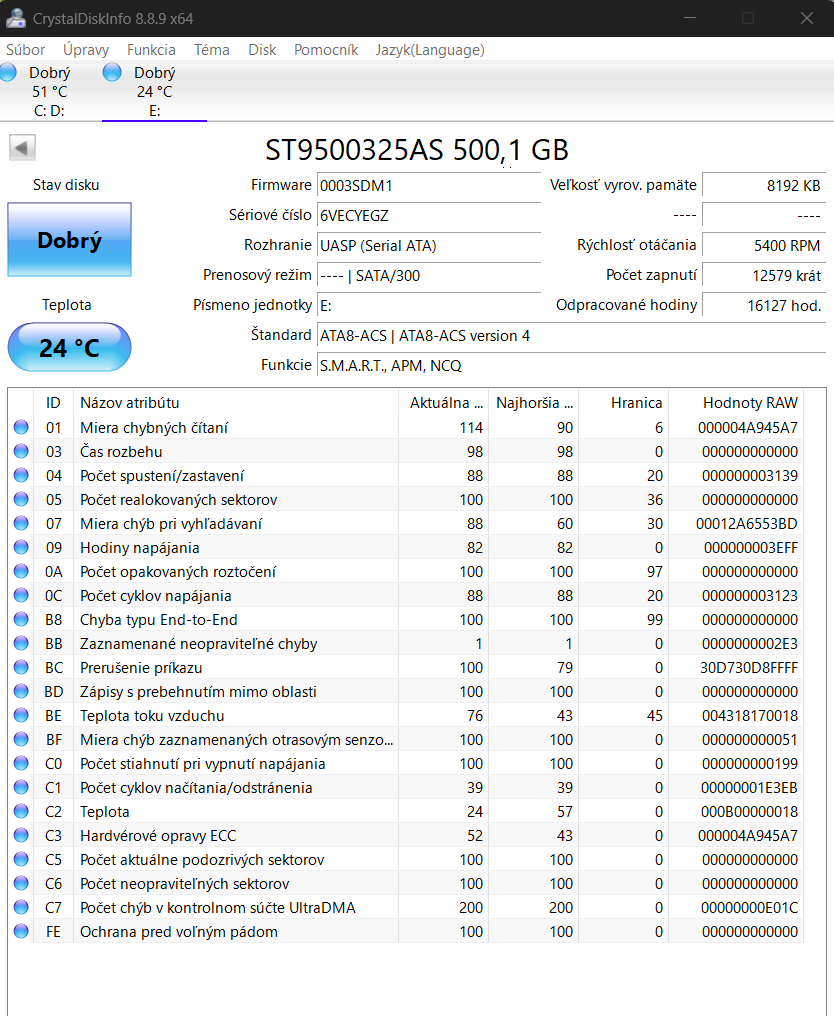Click the Dobrý health status button

coord(69,239)
